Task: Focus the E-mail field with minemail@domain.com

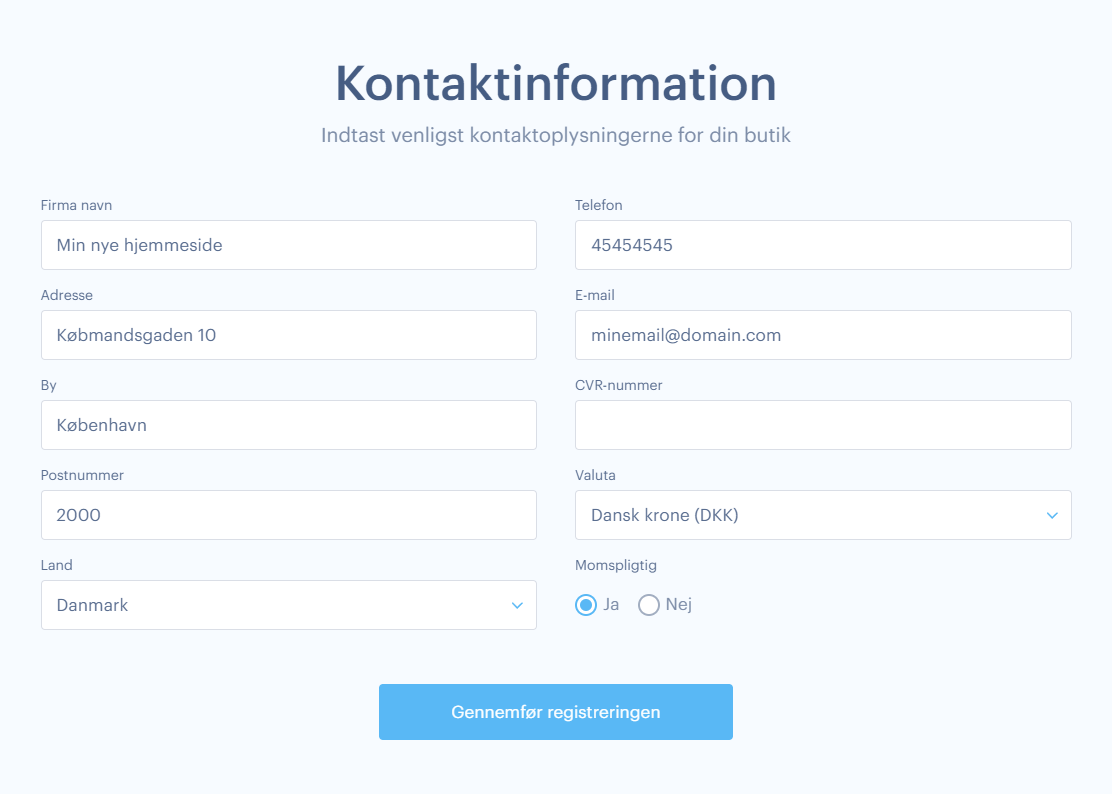Action: coord(822,335)
